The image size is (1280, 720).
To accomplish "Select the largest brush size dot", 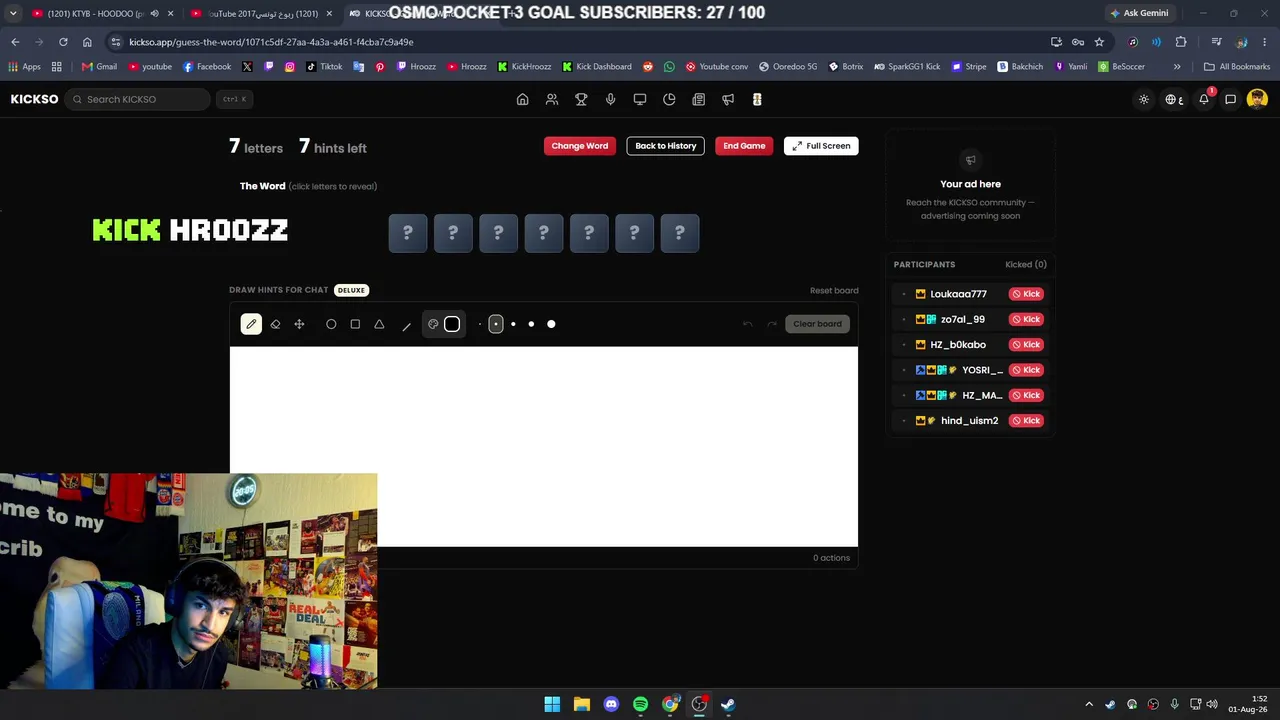I will [551, 324].
